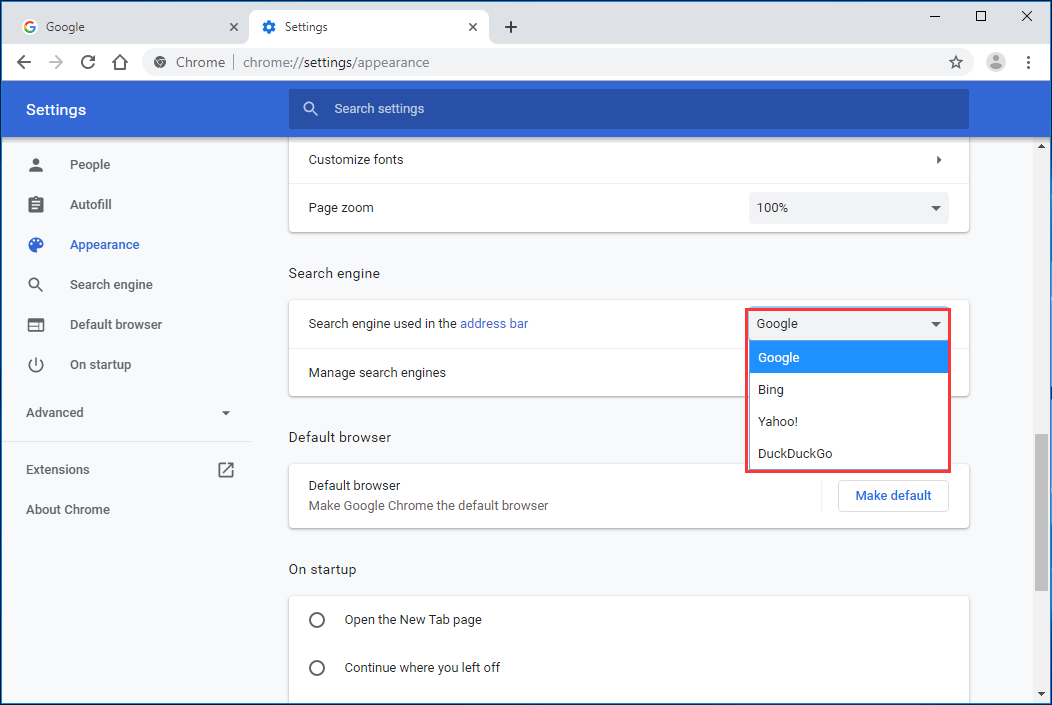Image resolution: width=1052 pixels, height=705 pixels.
Task: Go to the Home page icon
Action: pos(120,62)
